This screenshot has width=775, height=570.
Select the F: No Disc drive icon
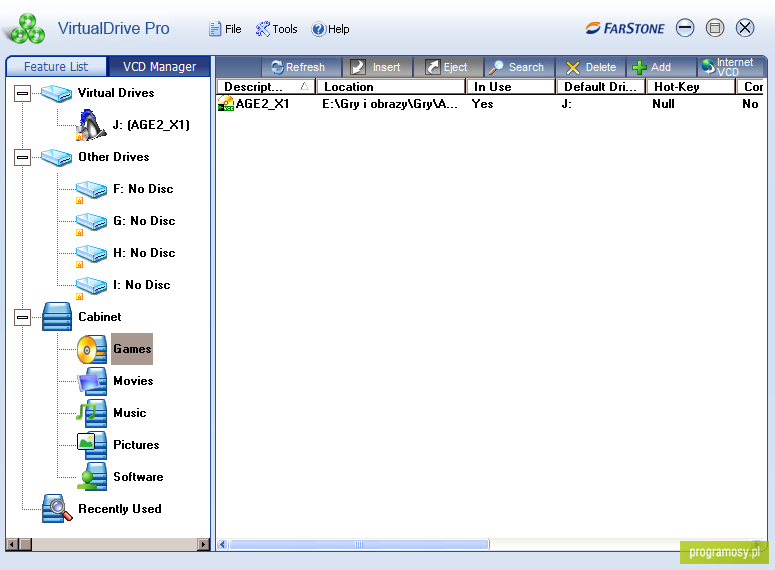(91, 191)
